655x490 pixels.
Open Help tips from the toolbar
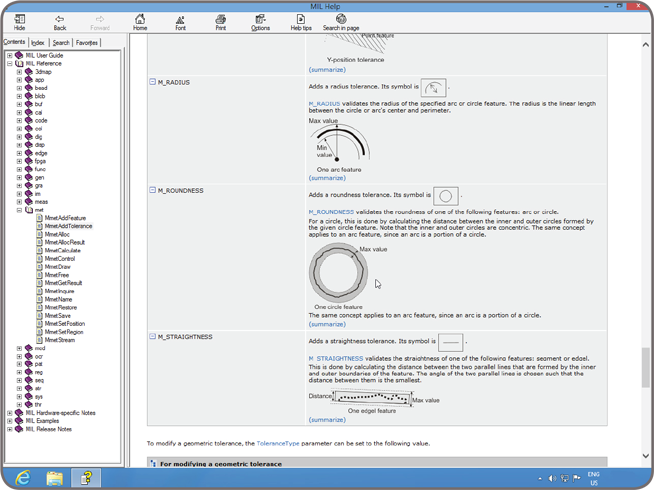pos(301,22)
